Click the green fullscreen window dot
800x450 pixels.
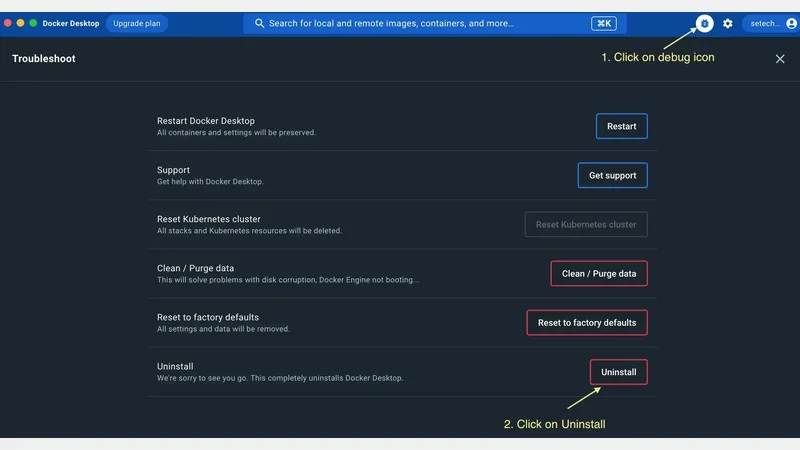click(x=33, y=23)
